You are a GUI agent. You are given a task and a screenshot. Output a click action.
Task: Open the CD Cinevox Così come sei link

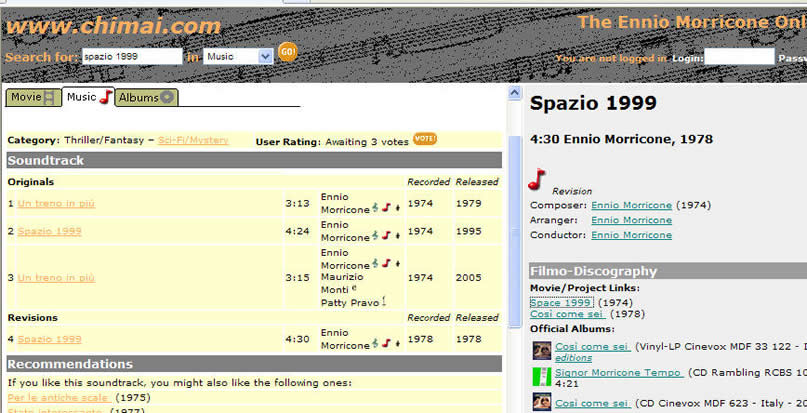click(593, 403)
